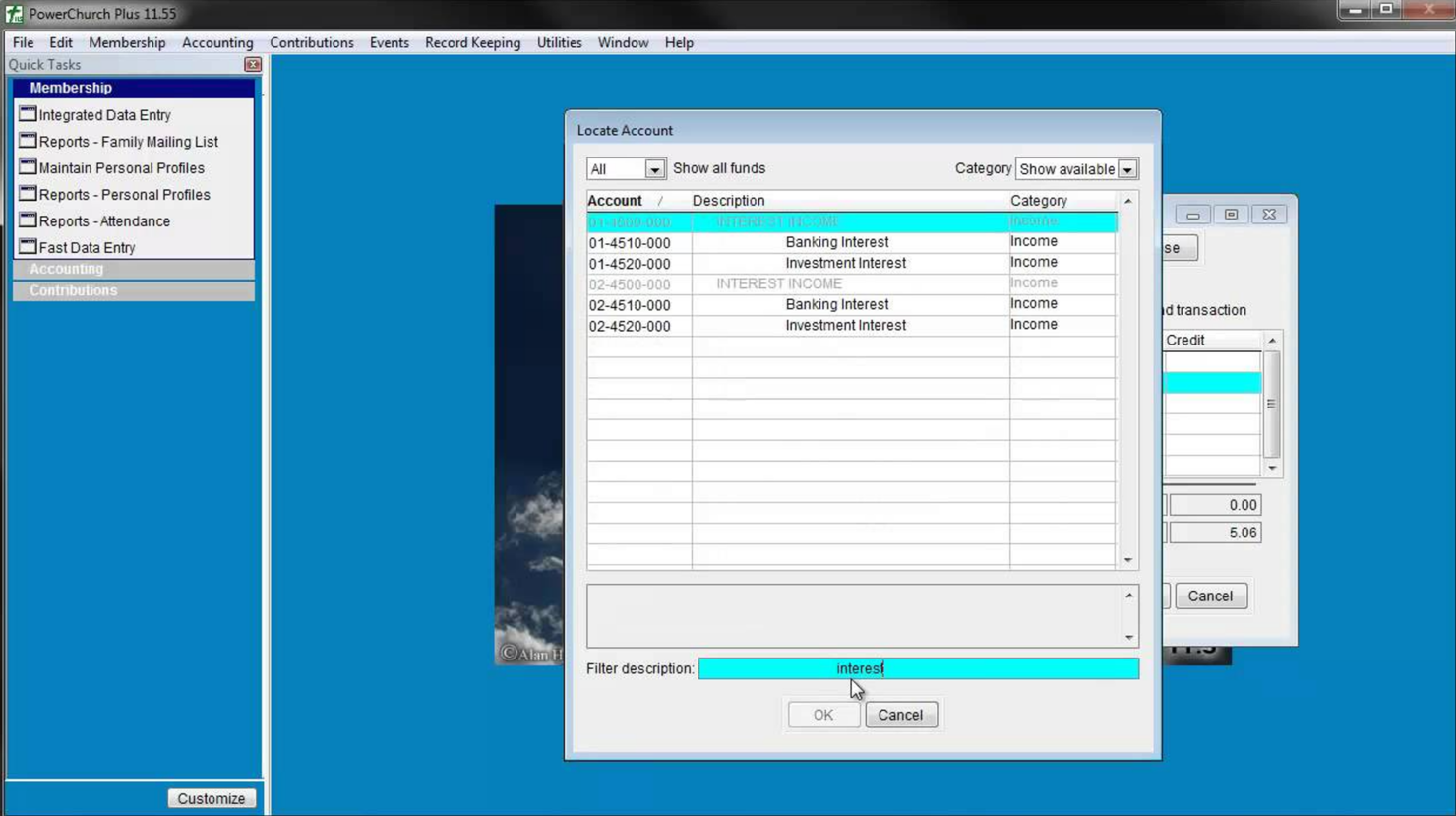The image size is (1456, 816).
Task: Click the Customize button in Quick Tasks
Action: pos(212,798)
